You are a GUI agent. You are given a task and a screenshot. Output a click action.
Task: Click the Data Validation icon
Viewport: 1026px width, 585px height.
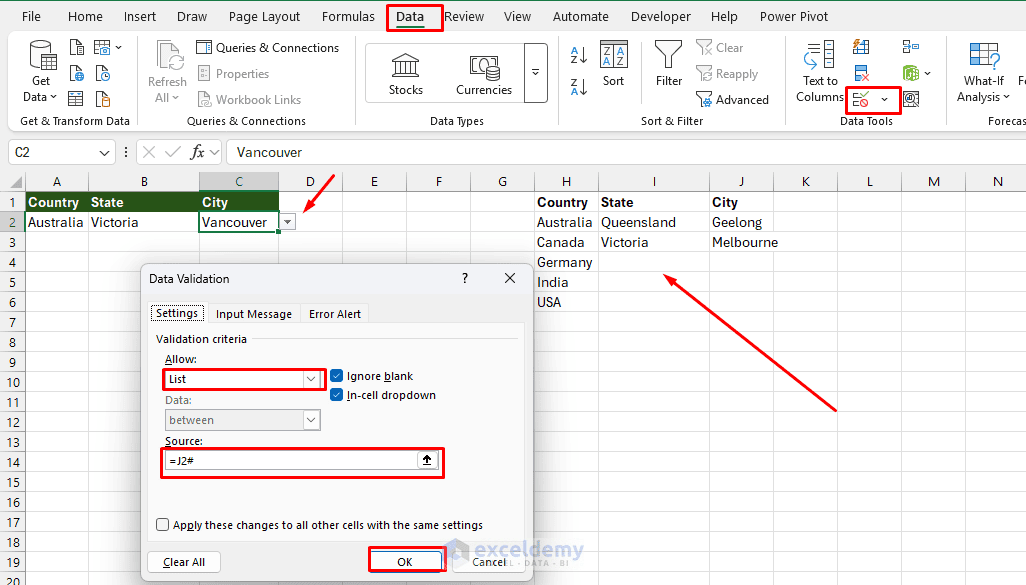click(861, 99)
